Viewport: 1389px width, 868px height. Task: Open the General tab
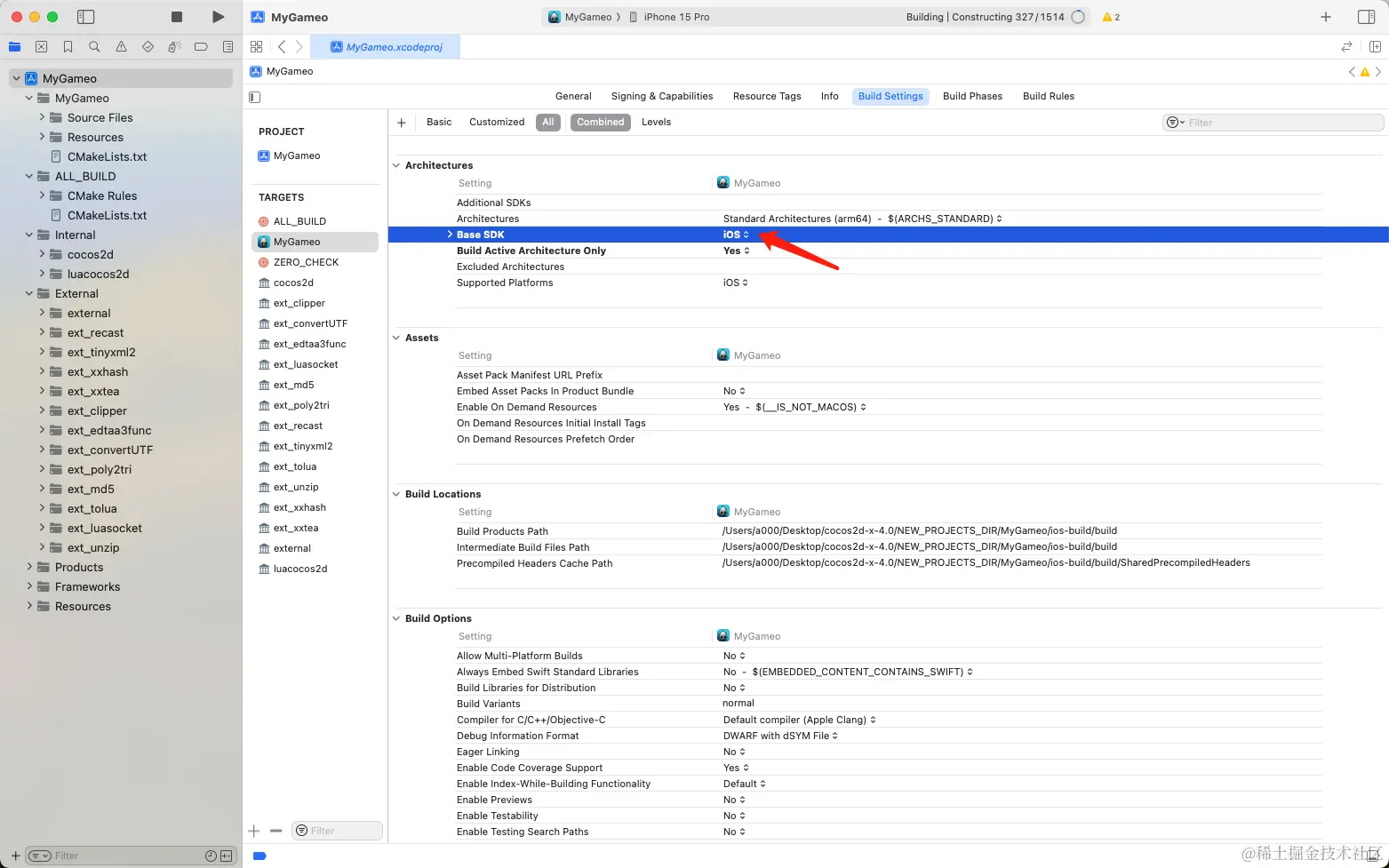(573, 96)
